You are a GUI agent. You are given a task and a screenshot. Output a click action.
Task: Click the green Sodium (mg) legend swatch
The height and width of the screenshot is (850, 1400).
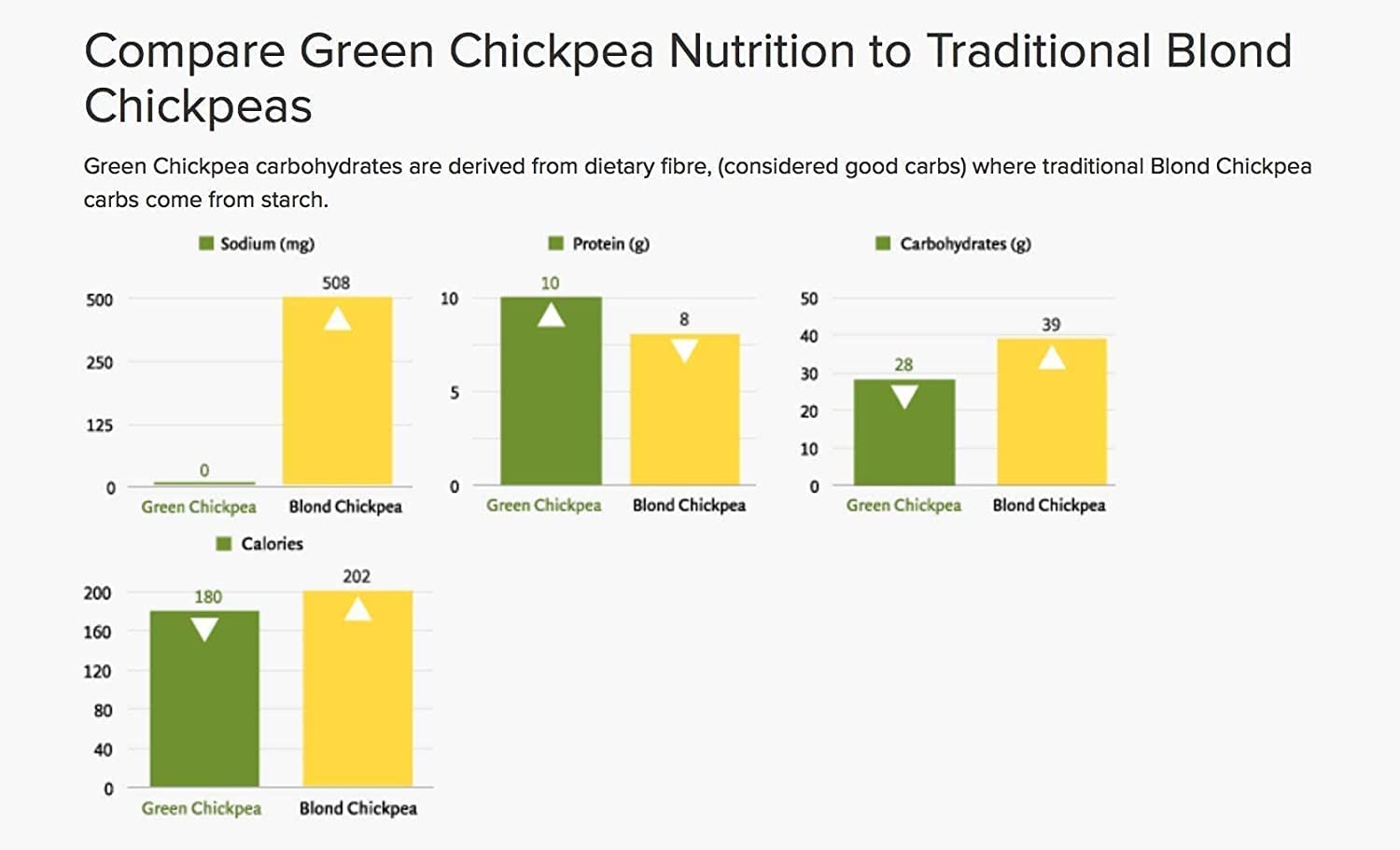206,244
